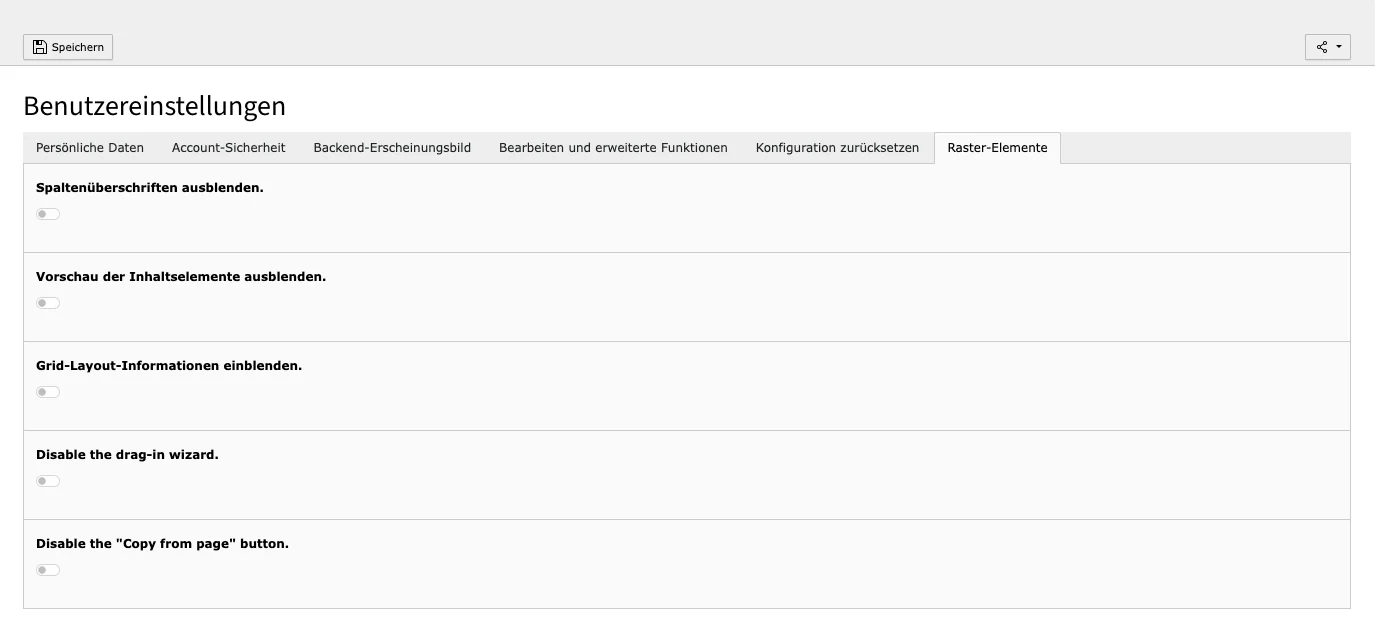Image resolution: width=1375 pixels, height=622 pixels.
Task: Switch to the Persönliche Daten tab
Action: click(89, 147)
